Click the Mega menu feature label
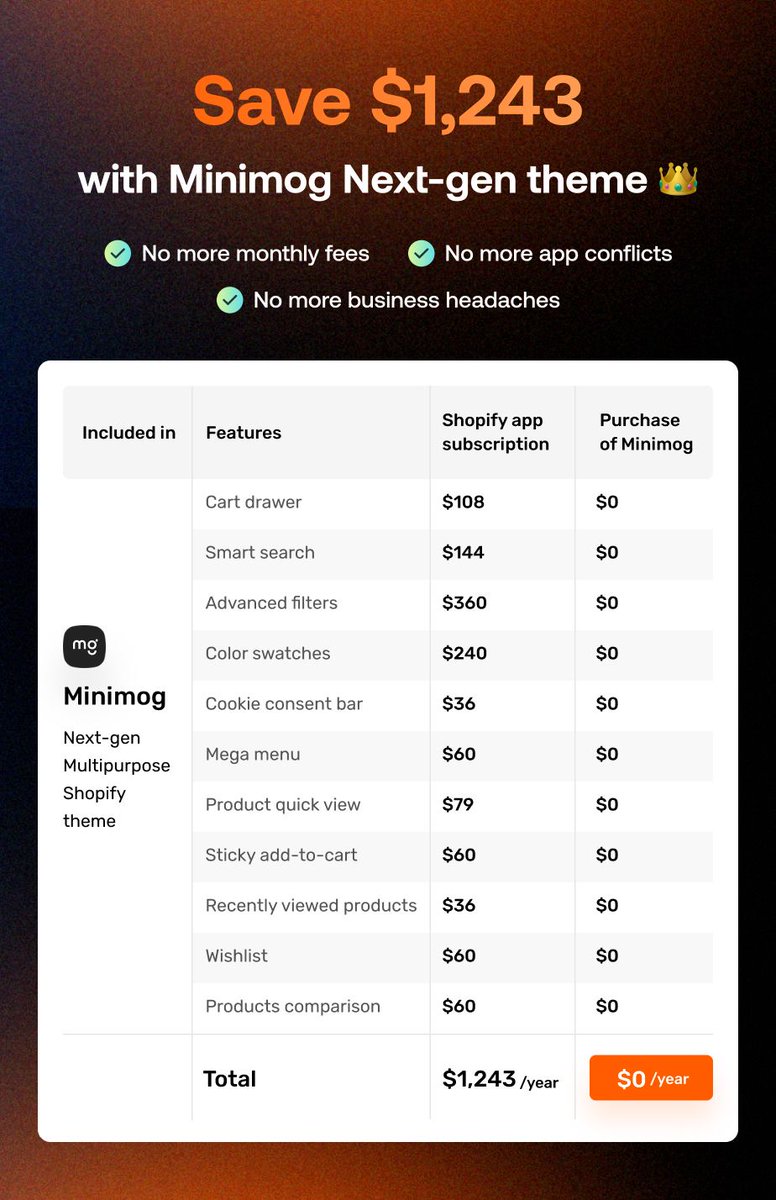The height and width of the screenshot is (1200, 776). point(253,754)
